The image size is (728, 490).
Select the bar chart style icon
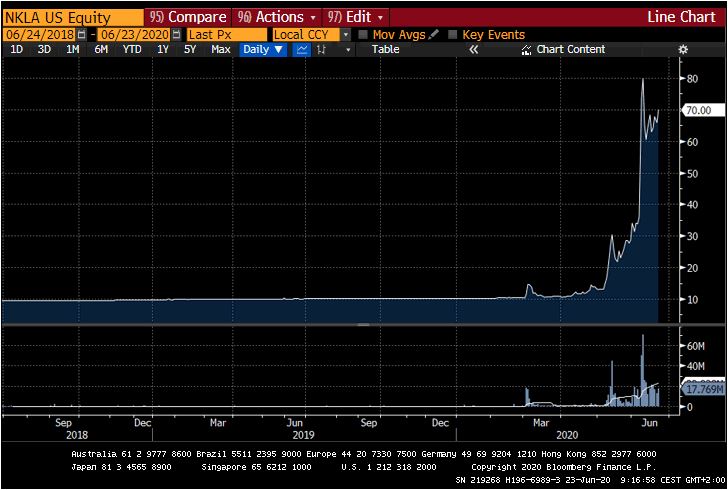click(321, 49)
